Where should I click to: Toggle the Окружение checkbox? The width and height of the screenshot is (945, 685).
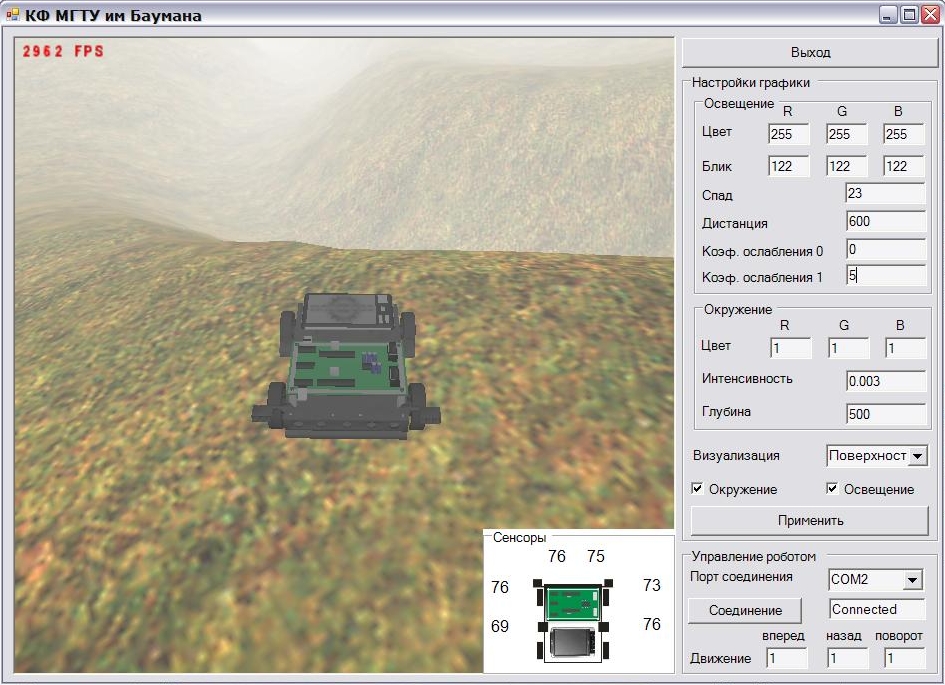point(698,489)
